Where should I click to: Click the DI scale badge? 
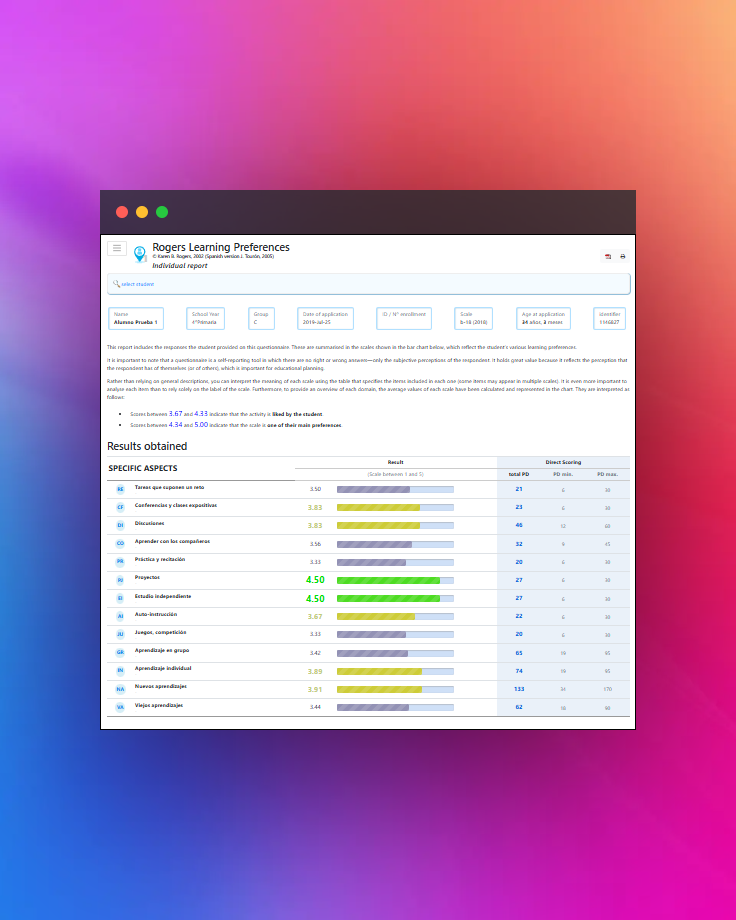click(120, 526)
